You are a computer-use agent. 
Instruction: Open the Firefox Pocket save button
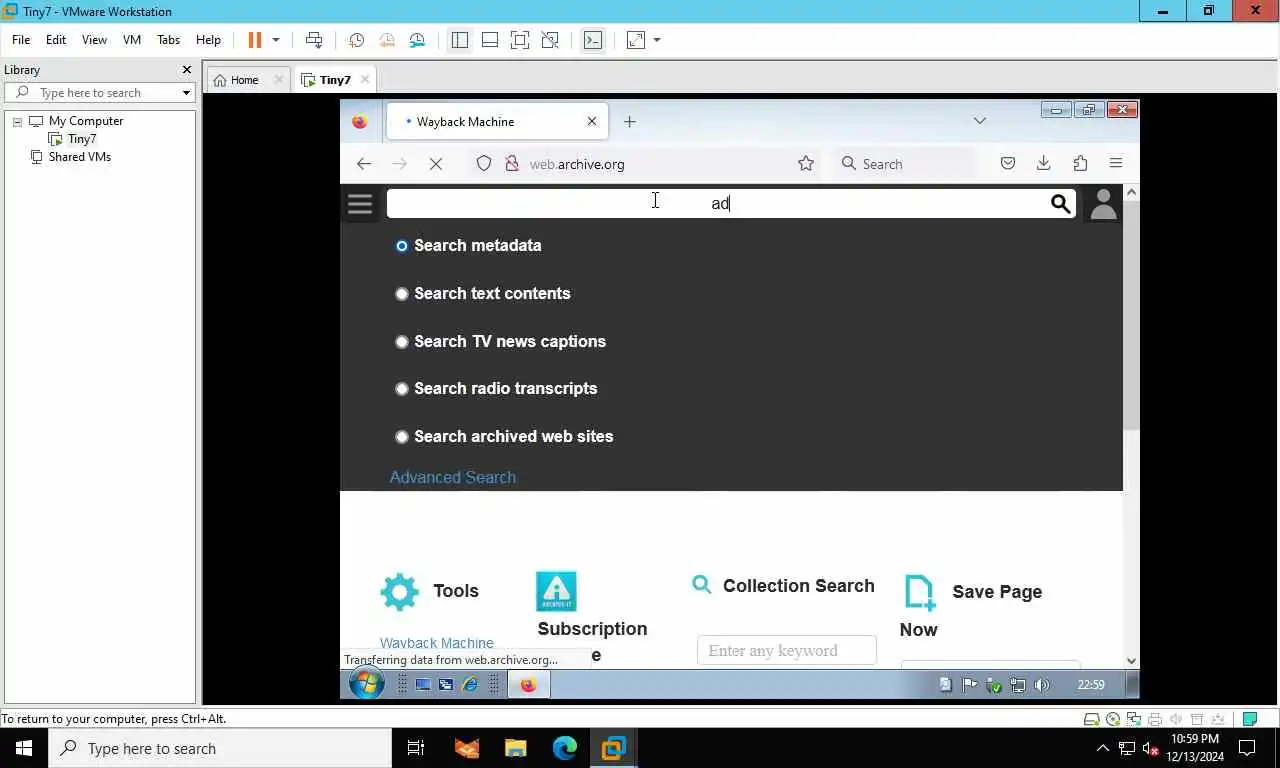(x=1008, y=164)
